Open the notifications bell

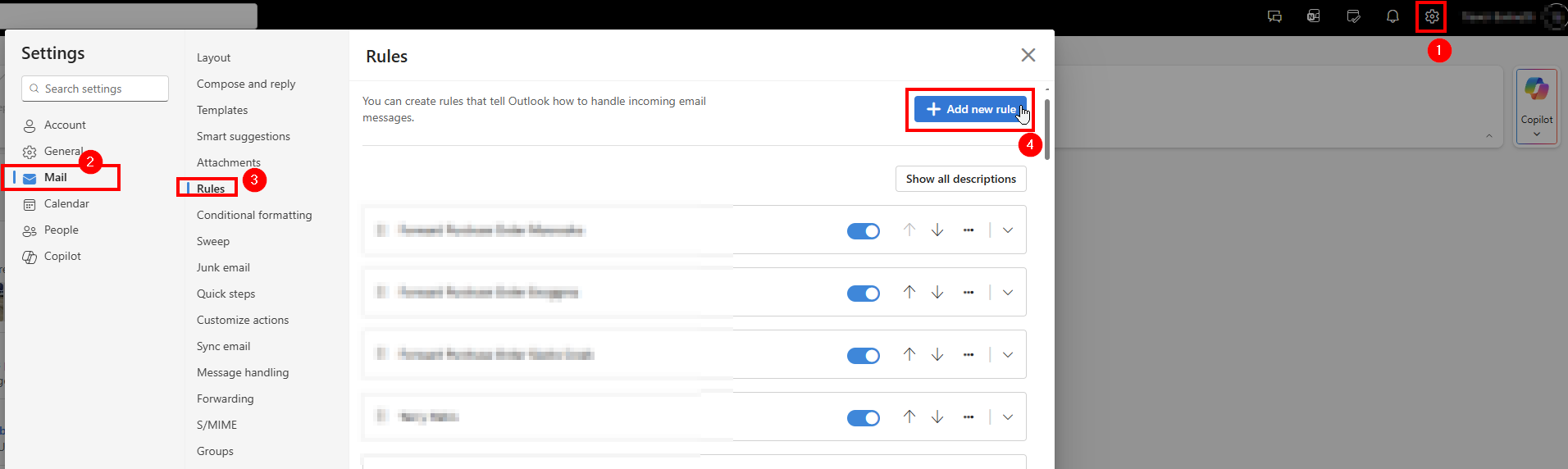pyautogui.click(x=1393, y=16)
